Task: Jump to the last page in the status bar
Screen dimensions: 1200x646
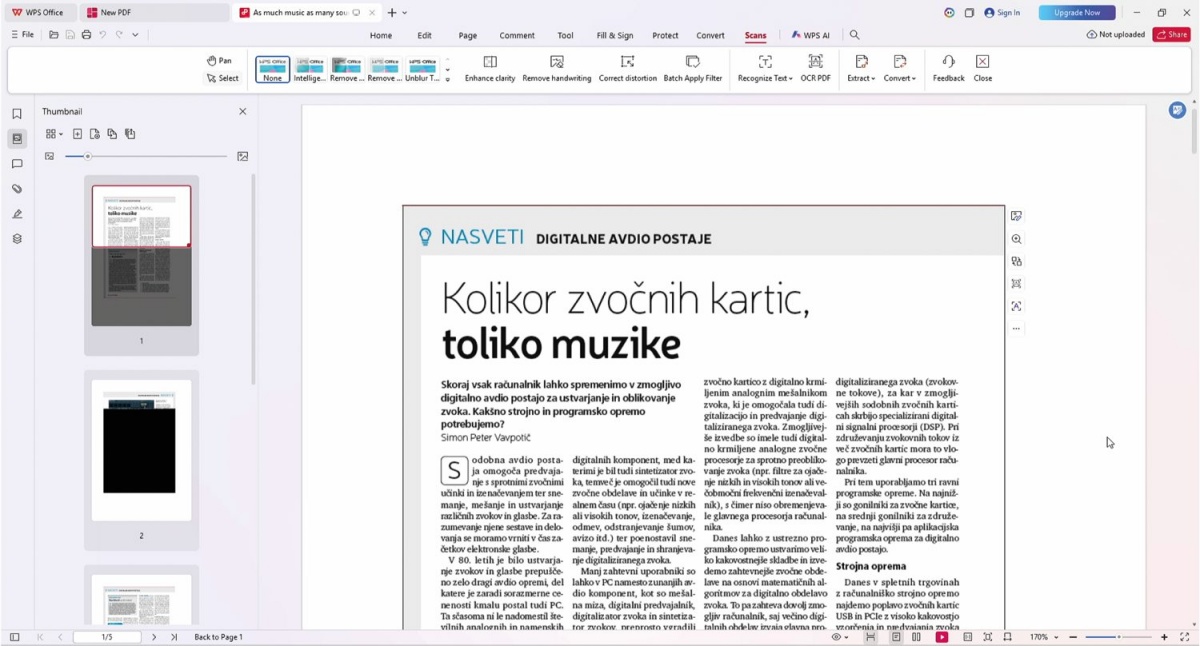Action: (174, 637)
